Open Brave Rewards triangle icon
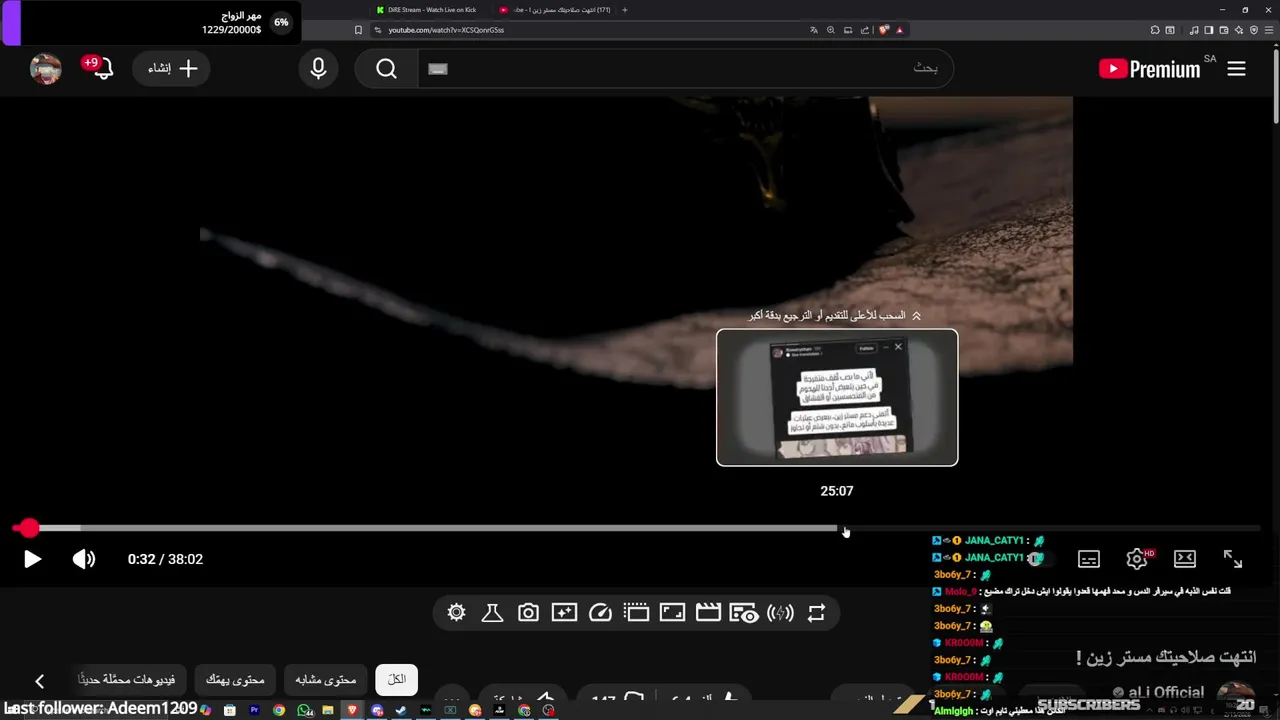Viewport: 1280px width, 720px height. point(899,30)
